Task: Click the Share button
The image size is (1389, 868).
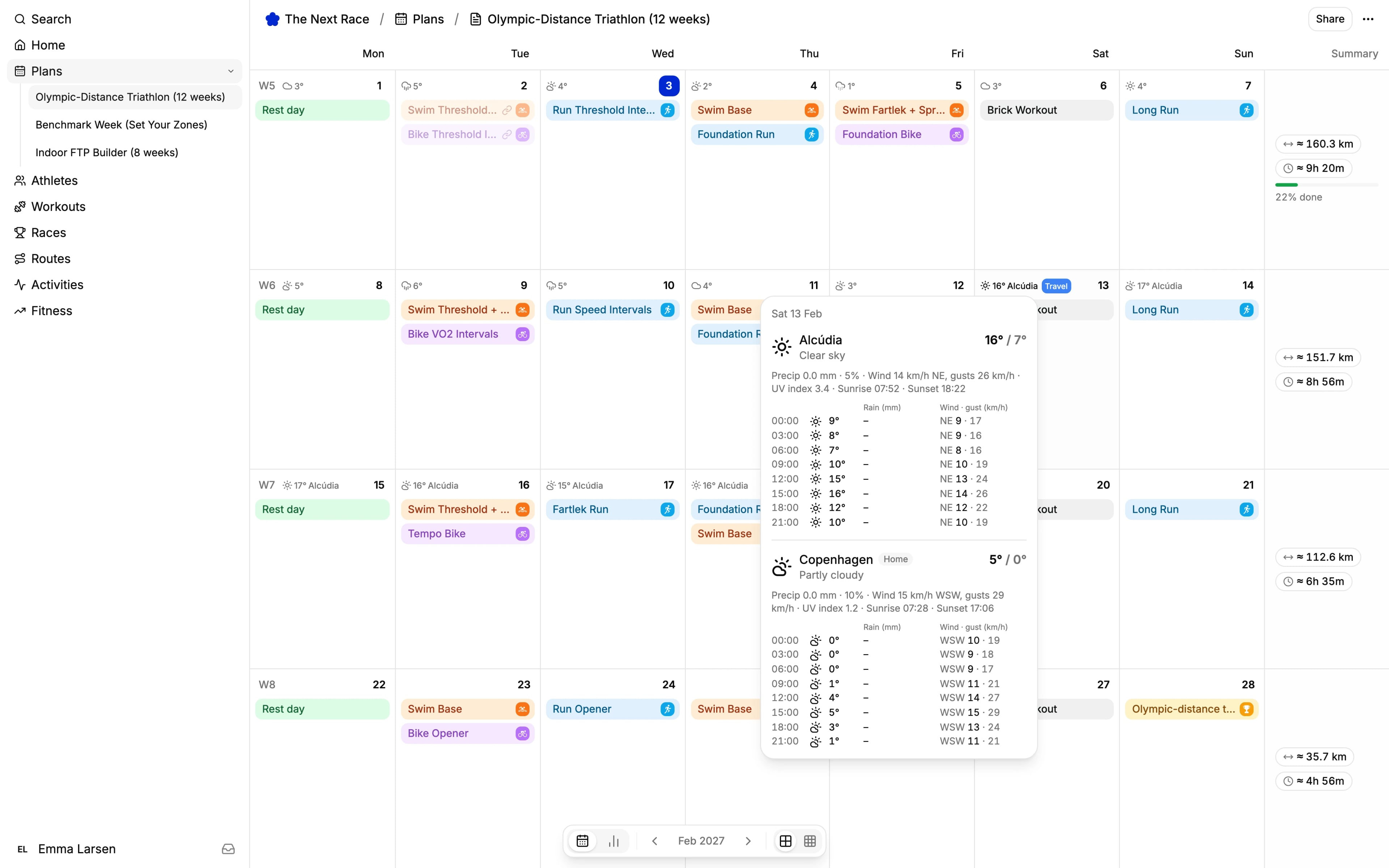Action: tap(1330, 19)
